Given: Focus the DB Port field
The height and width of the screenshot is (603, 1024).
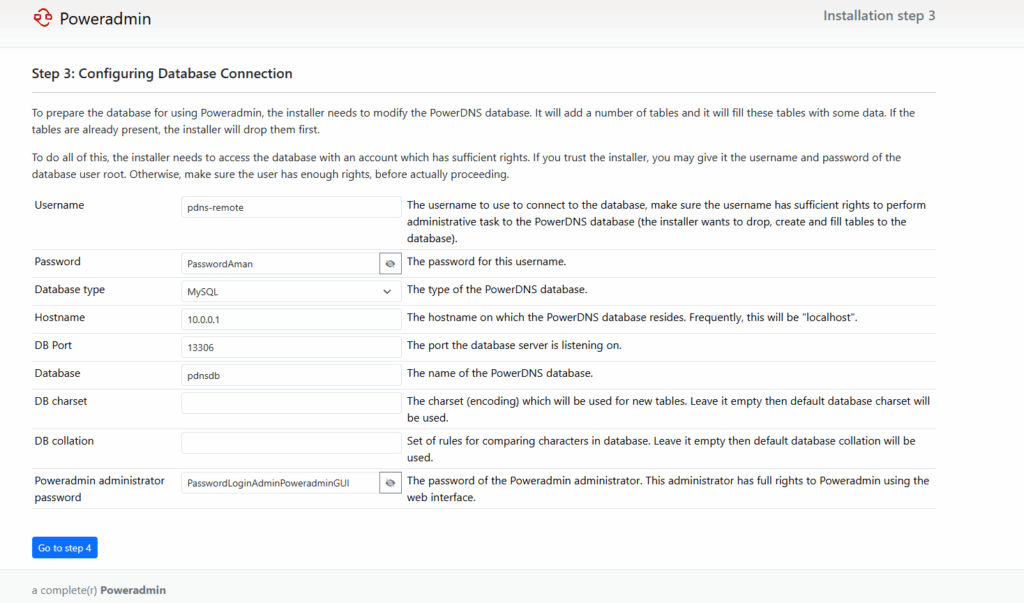Looking at the screenshot, I should coord(291,347).
